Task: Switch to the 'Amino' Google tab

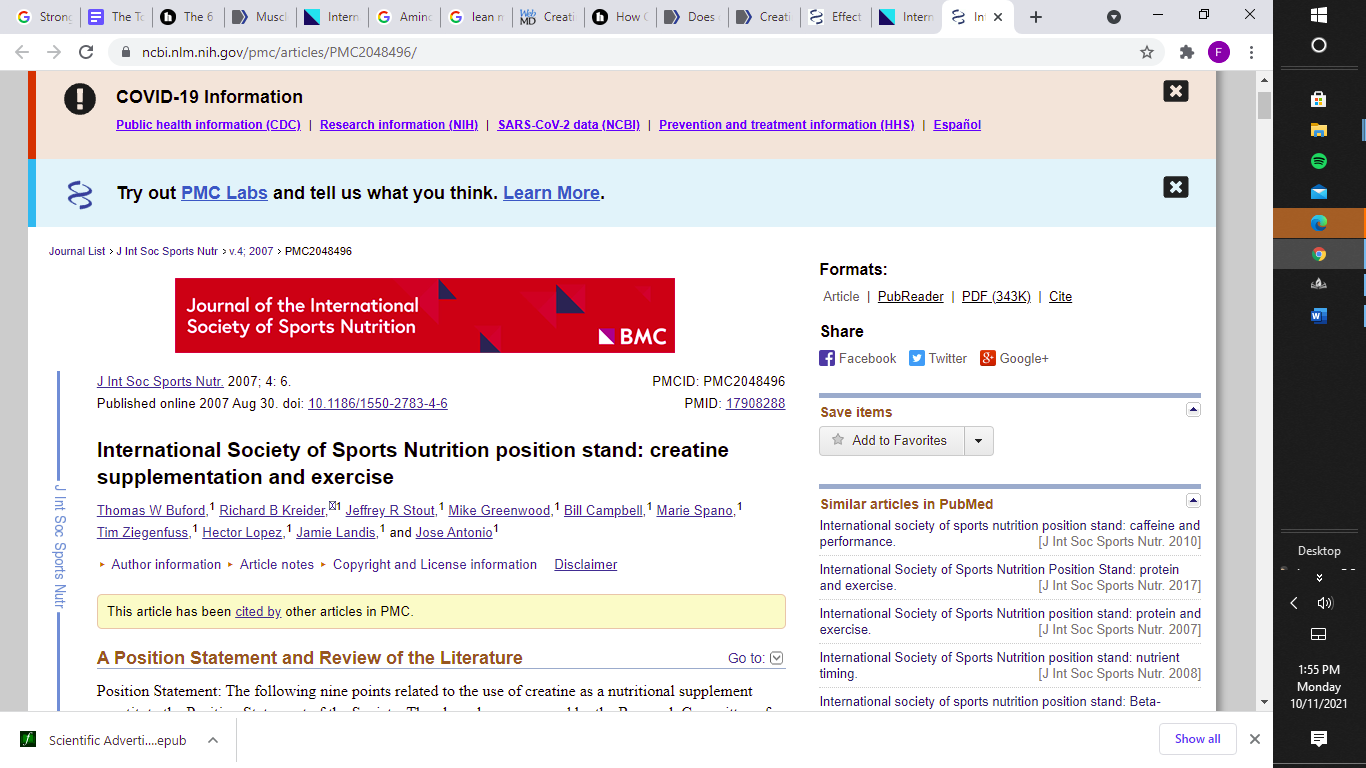Action: (404, 17)
